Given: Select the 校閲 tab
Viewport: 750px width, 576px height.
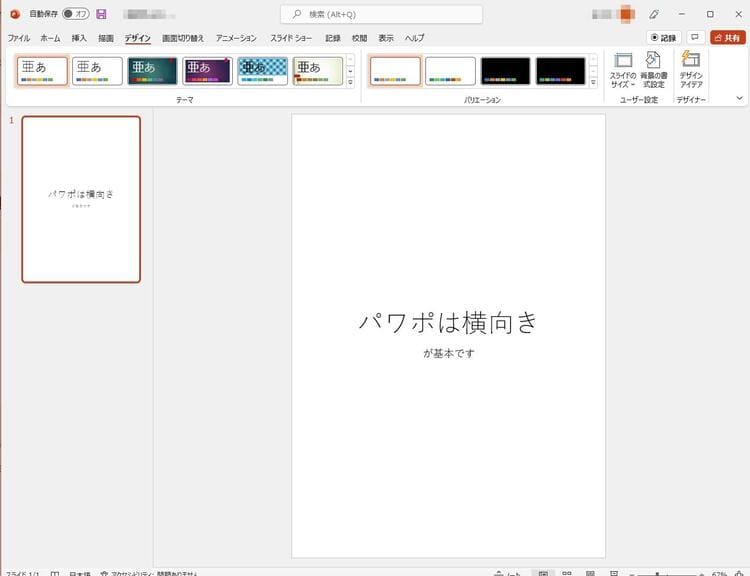Looking at the screenshot, I should 359,38.
